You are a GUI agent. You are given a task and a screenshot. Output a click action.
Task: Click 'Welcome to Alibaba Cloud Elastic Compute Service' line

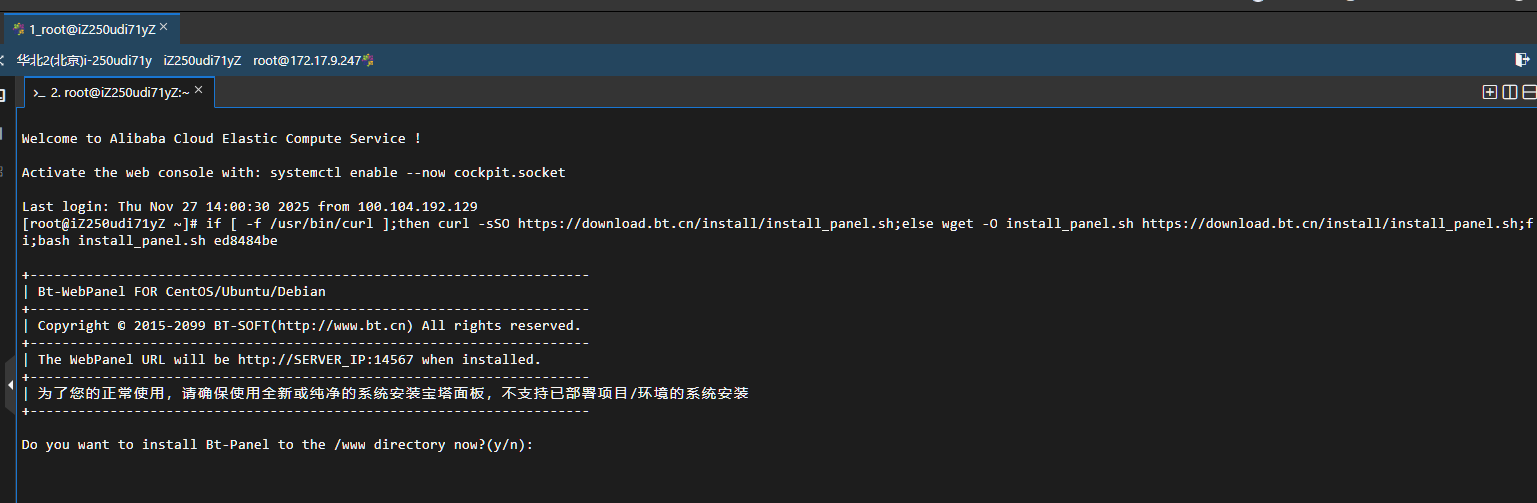[221, 139]
